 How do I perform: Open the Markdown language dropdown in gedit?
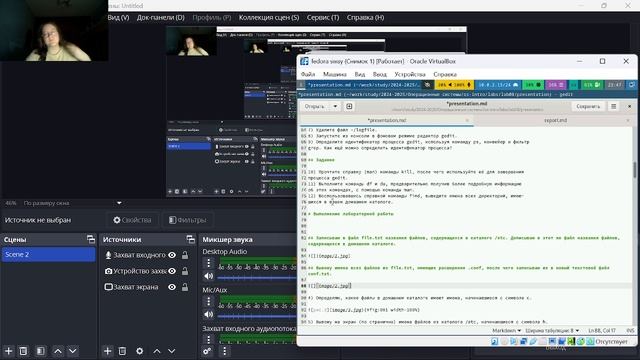(x=507, y=330)
